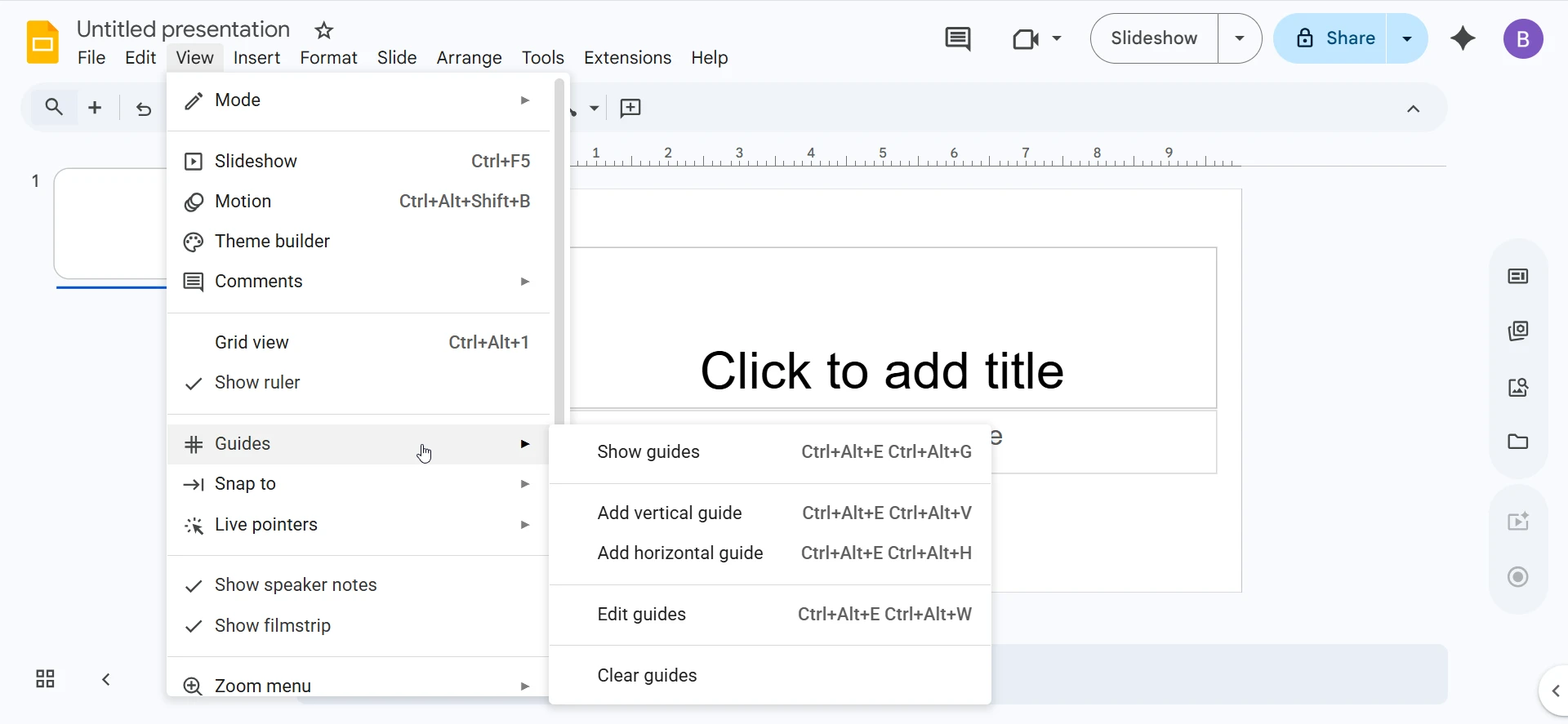Select Add vertical guide
The width and height of the screenshot is (1568, 724).
pyautogui.click(x=670, y=513)
